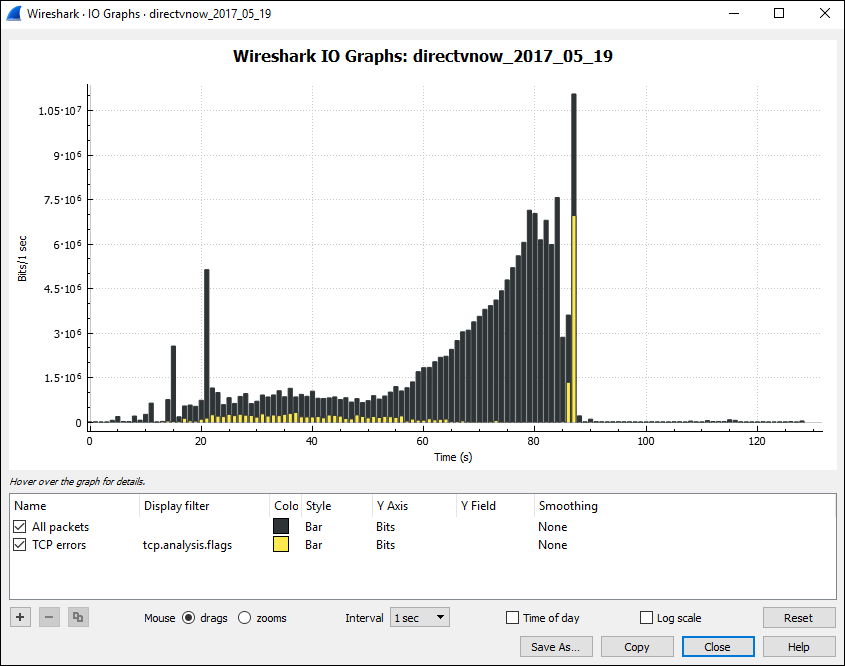Viewport: 845px width, 666px height.
Task: Click the dark color swatch for All packets
Action: pyautogui.click(x=281, y=526)
